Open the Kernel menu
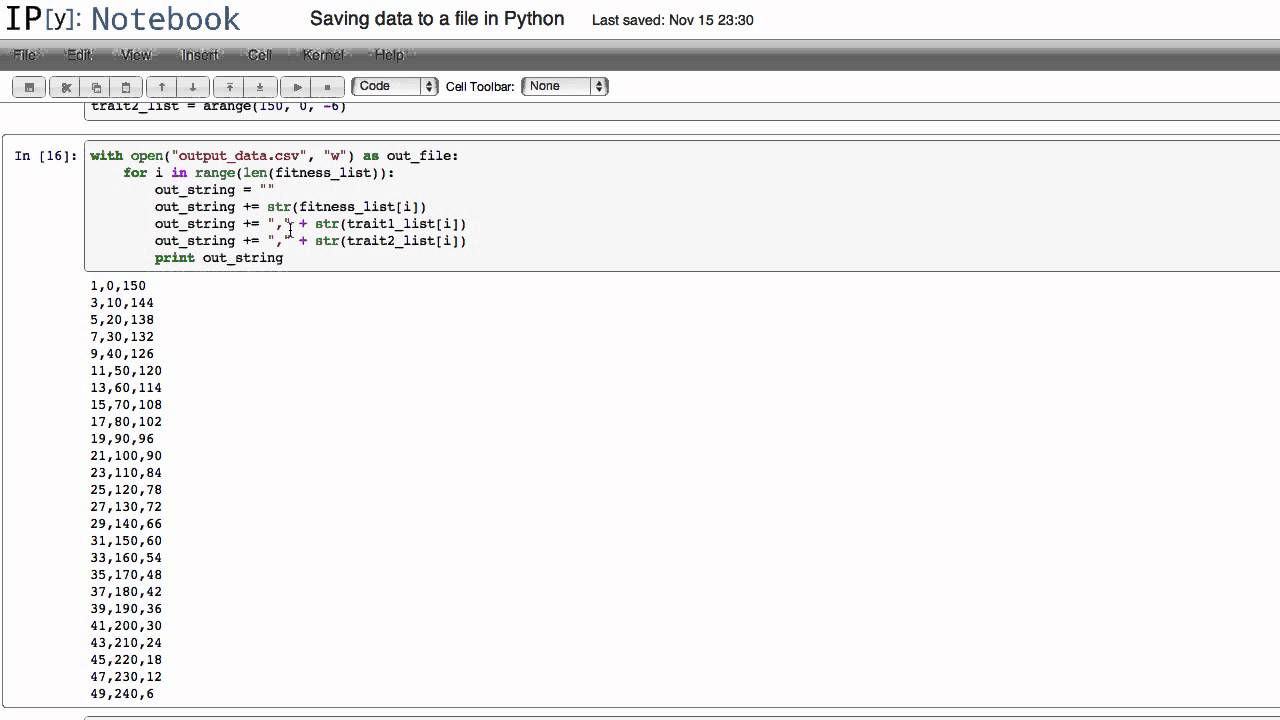This screenshot has width=1280, height=720. tap(323, 55)
